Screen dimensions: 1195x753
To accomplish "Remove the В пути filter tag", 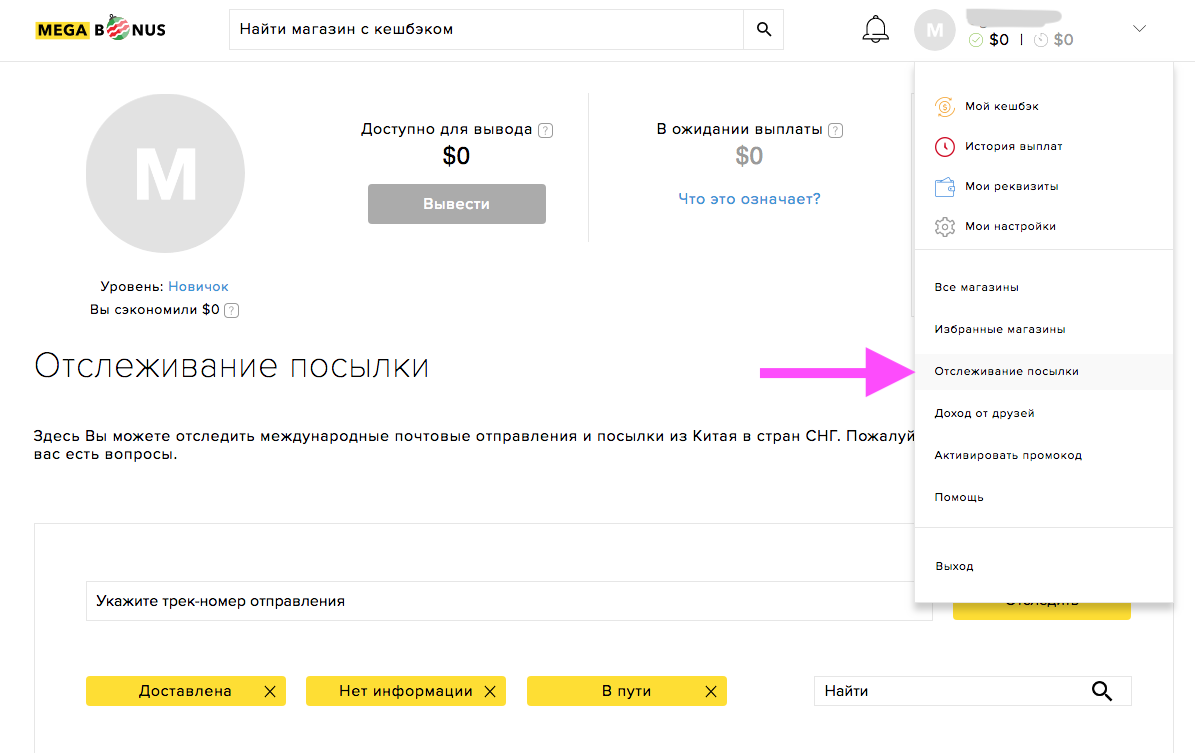I will point(710,691).
